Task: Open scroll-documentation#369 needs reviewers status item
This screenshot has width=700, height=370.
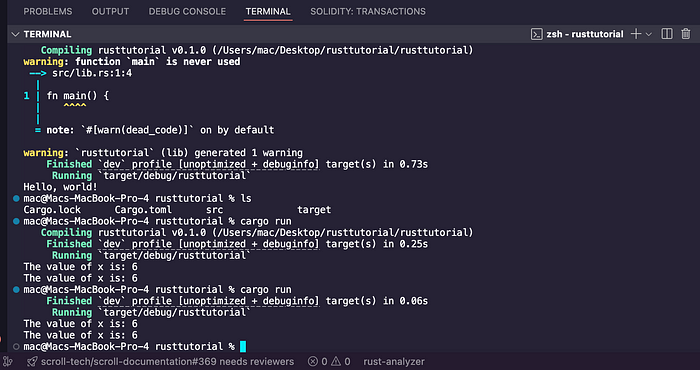Action: click(x=167, y=362)
